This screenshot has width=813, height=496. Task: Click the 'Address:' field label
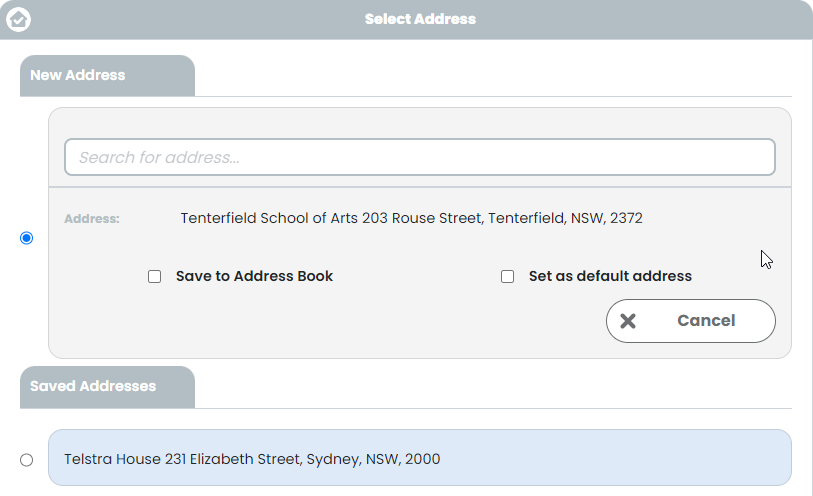point(92,219)
